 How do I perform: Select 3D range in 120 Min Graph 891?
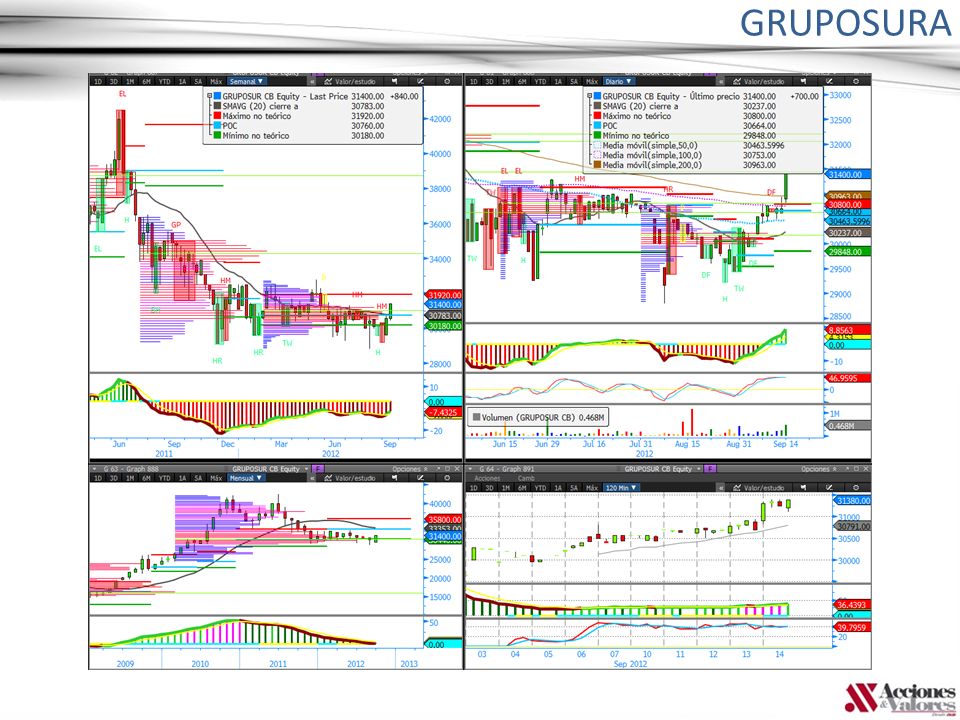pyautogui.click(x=489, y=488)
